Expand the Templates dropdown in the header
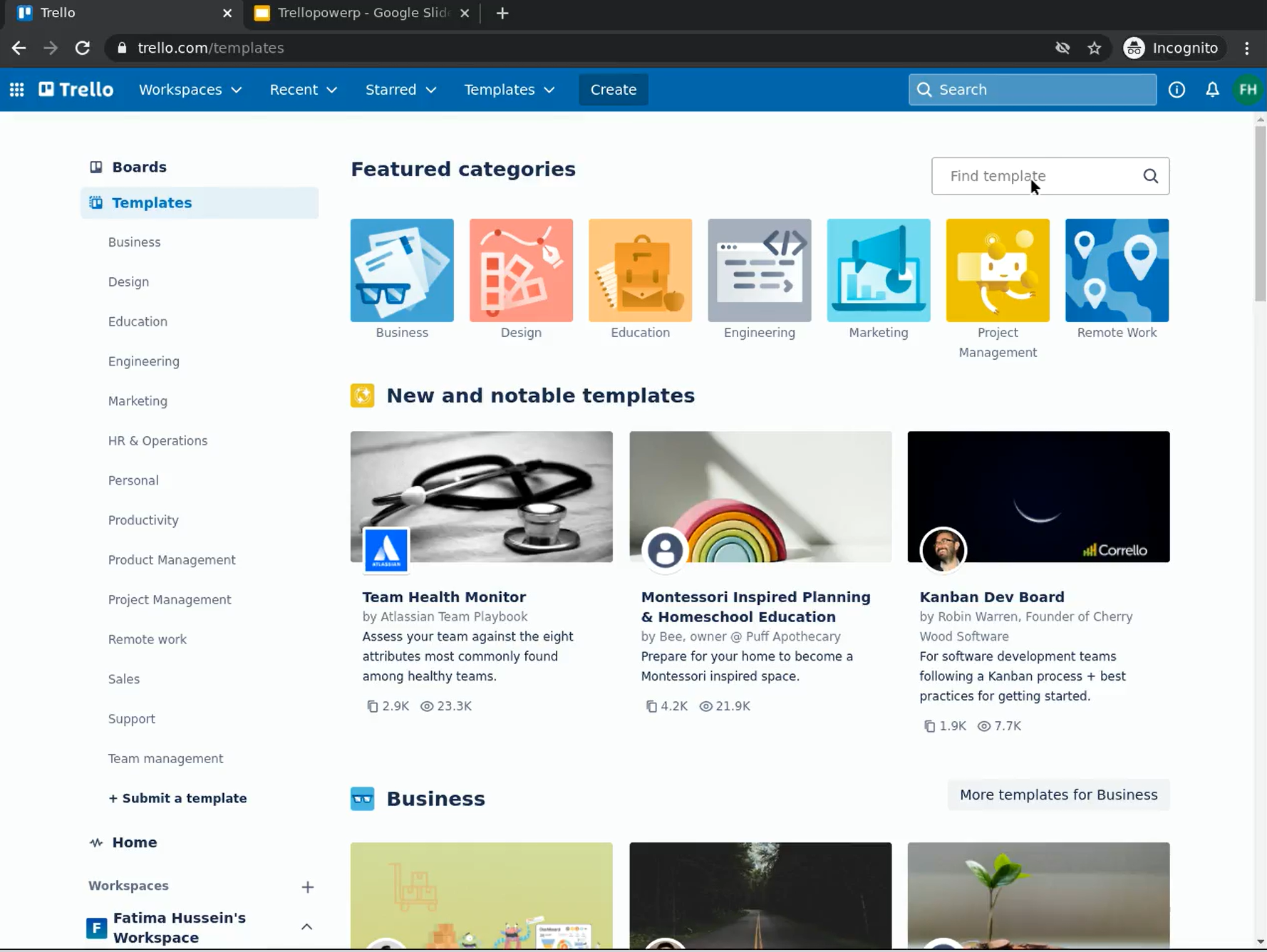This screenshot has width=1267, height=952. pyautogui.click(x=509, y=90)
